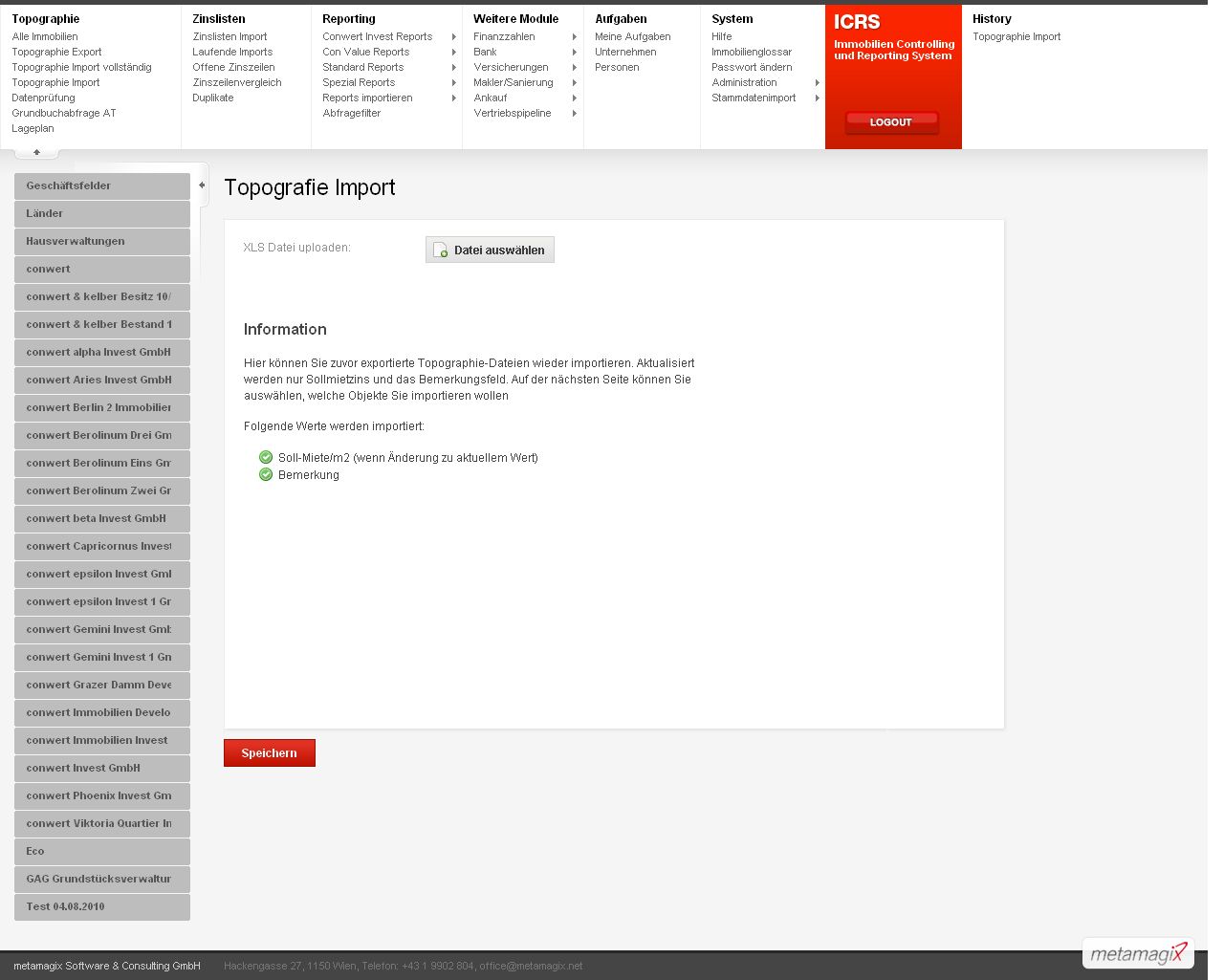Select GAG Grundstücksverwaltung entry

click(102, 879)
